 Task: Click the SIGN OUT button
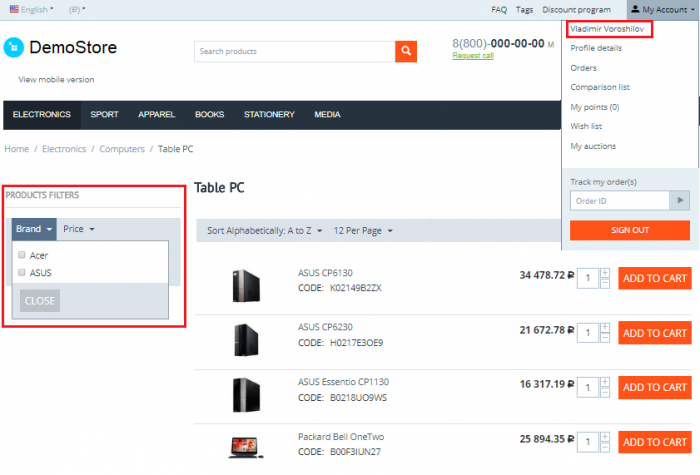tap(629, 230)
